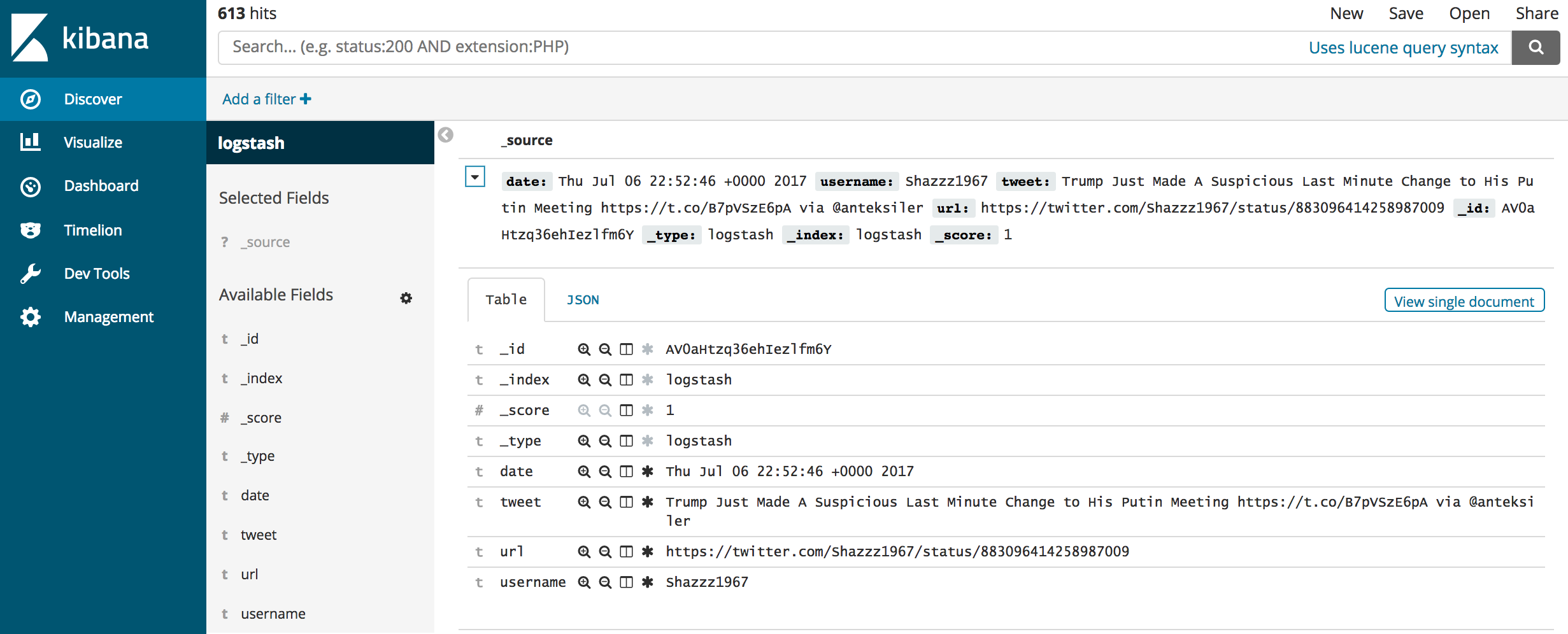
Task: Collapse the expanded document row
Action: 475,177
